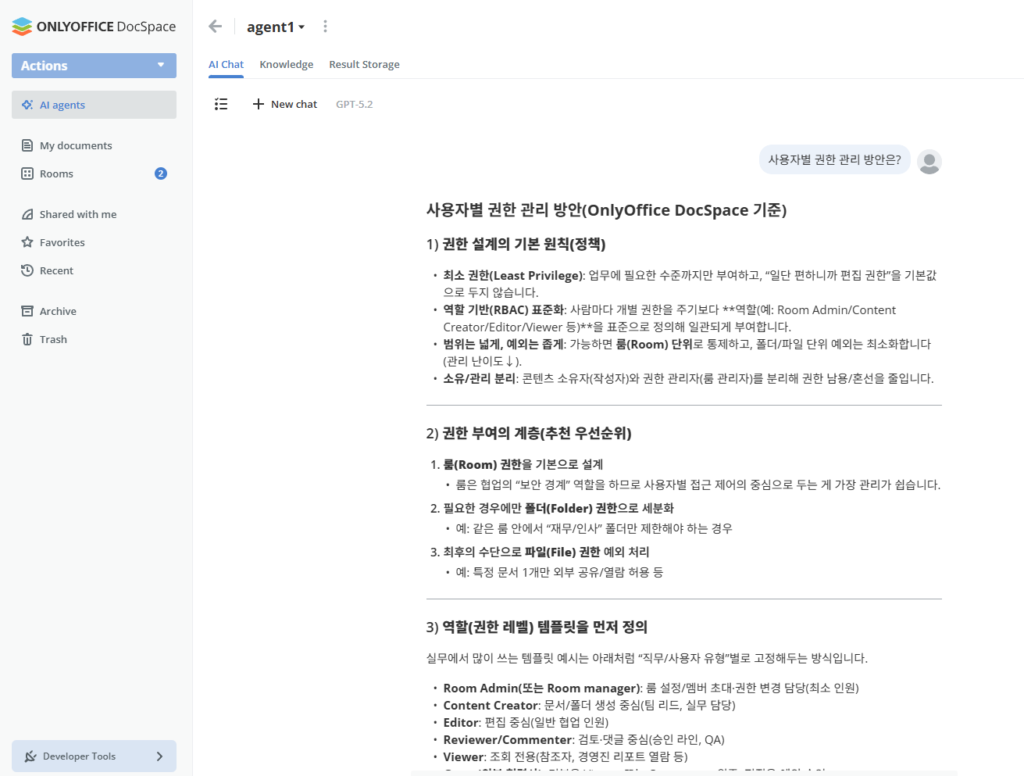Click the Trash bin icon
The image size is (1024, 776).
pyautogui.click(x=27, y=339)
